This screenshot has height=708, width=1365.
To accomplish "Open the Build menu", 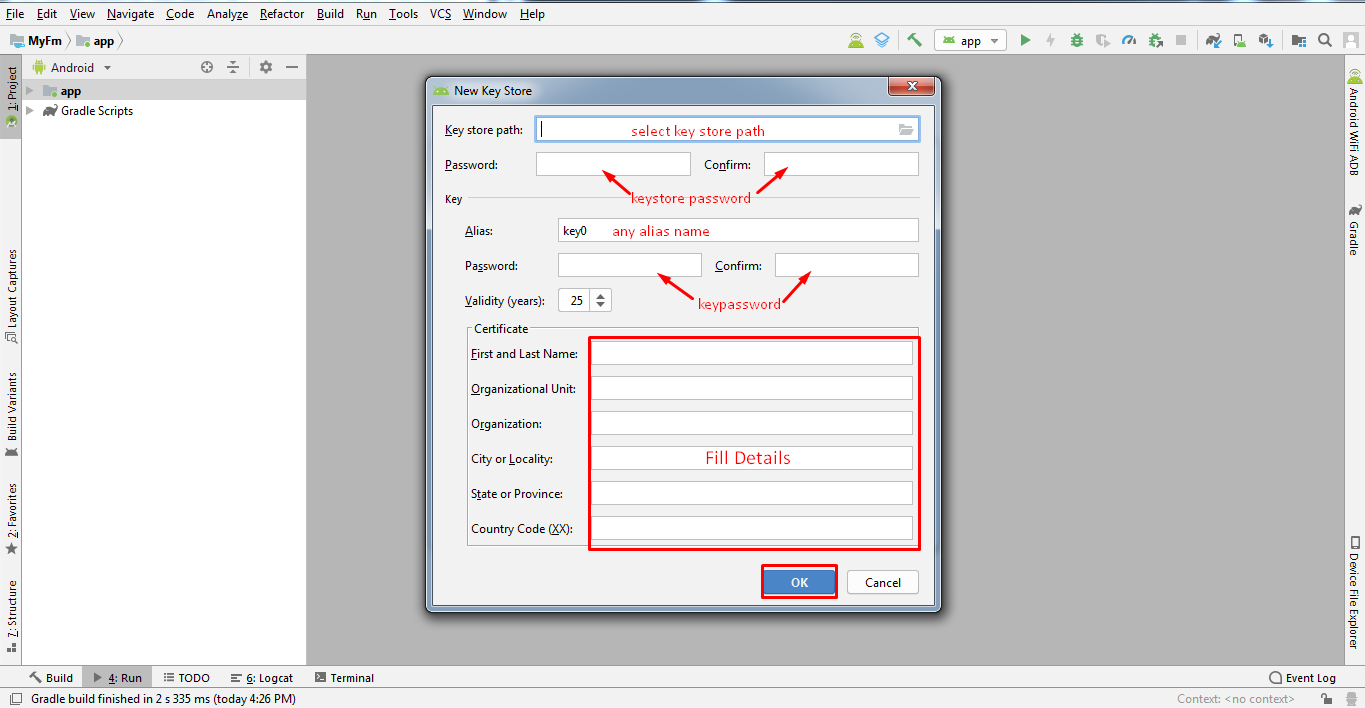I will tap(330, 14).
